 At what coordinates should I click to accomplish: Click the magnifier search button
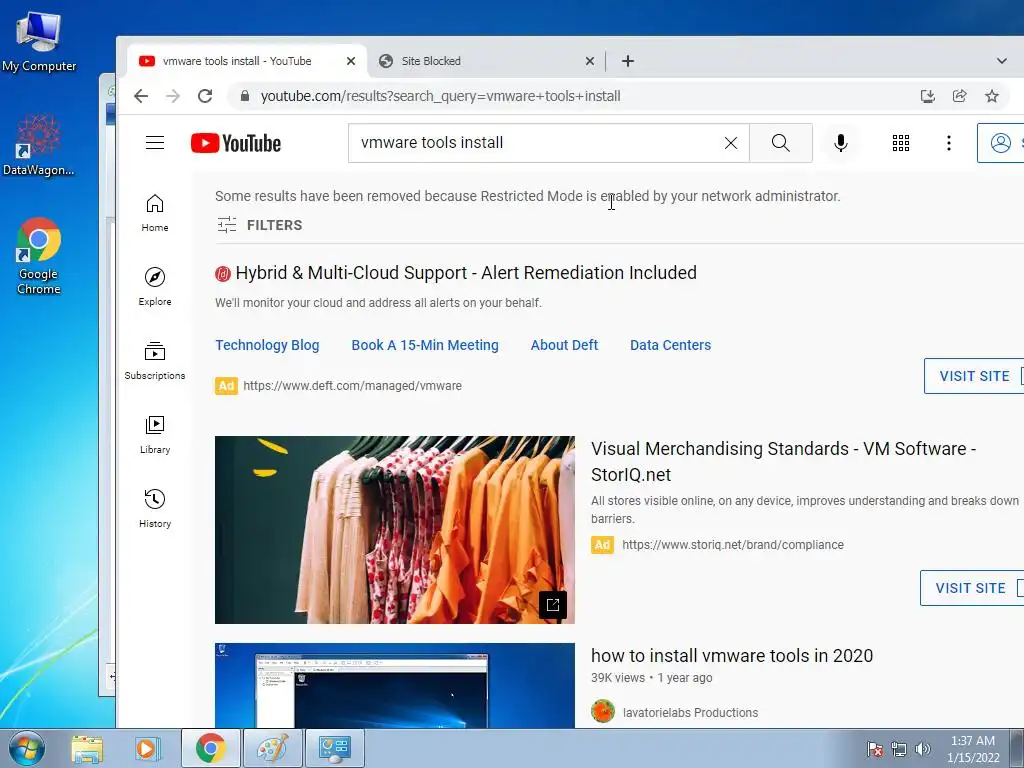click(x=780, y=143)
